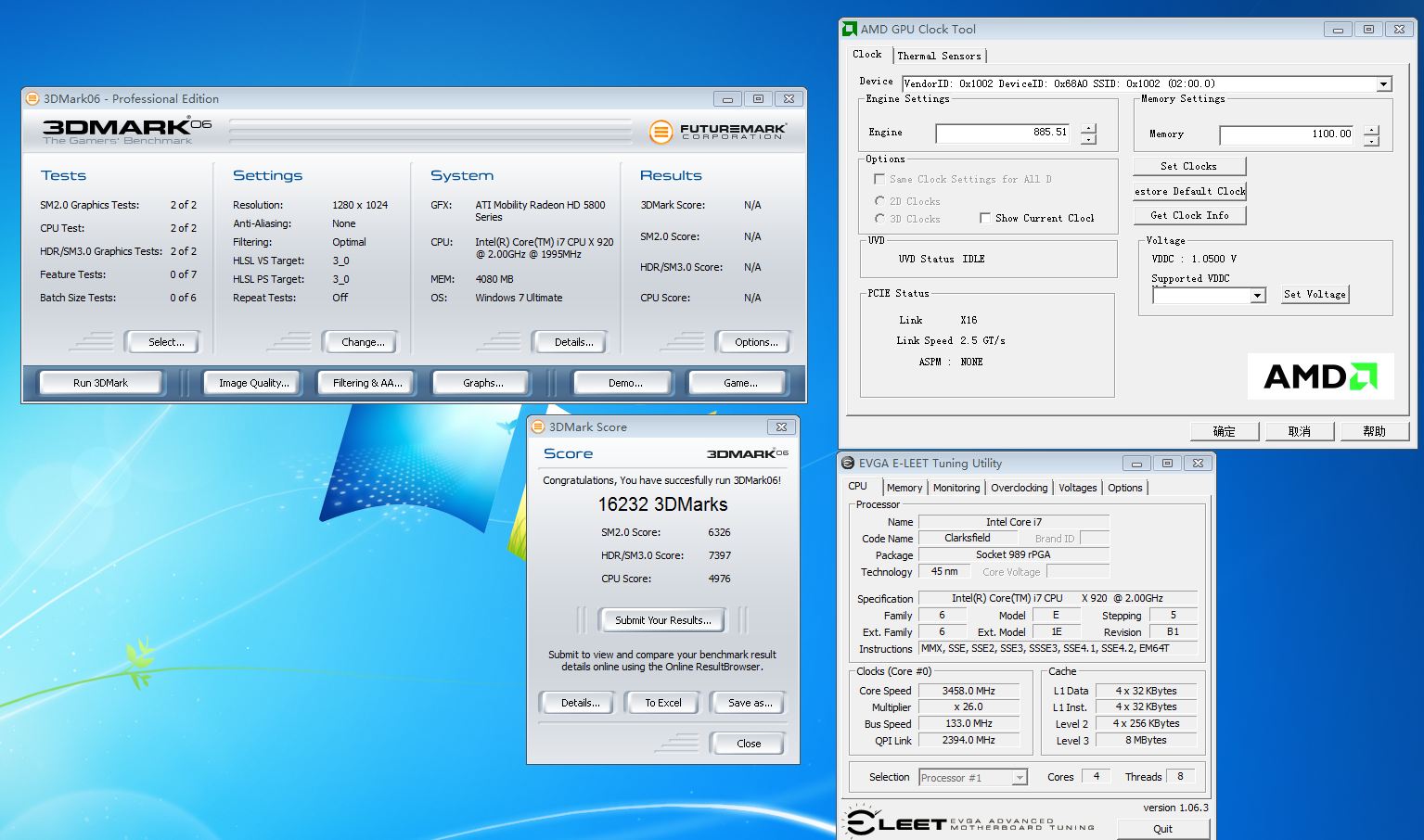Click the Clarksfield code name field
This screenshot has height=840, width=1424.
pyautogui.click(x=968, y=539)
